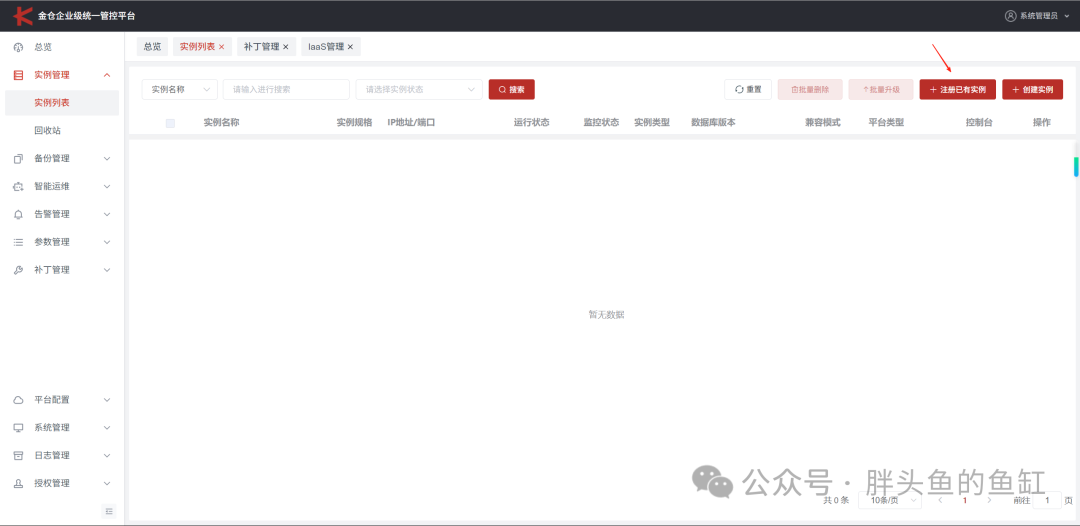Expand the 授权管理 menu
This screenshot has height=526, width=1080.
(107, 483)
